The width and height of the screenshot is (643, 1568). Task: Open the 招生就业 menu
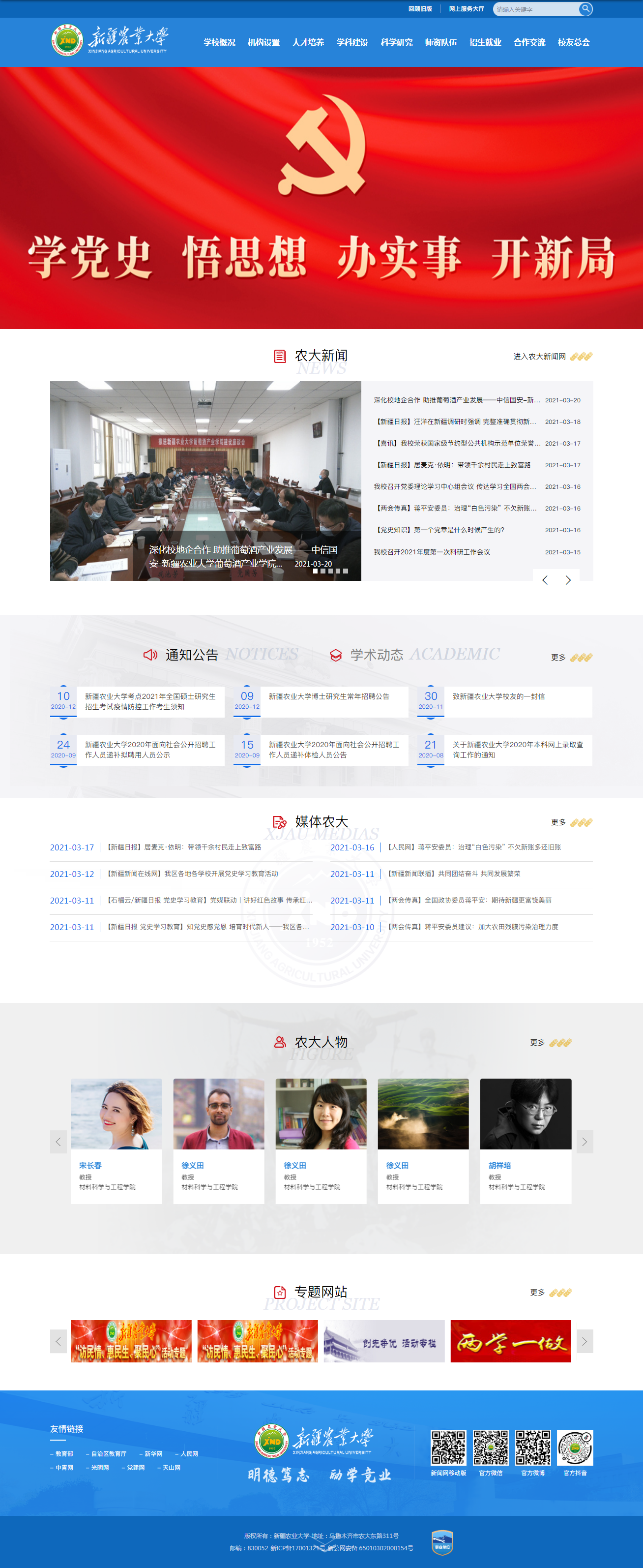tap(485, 43)
